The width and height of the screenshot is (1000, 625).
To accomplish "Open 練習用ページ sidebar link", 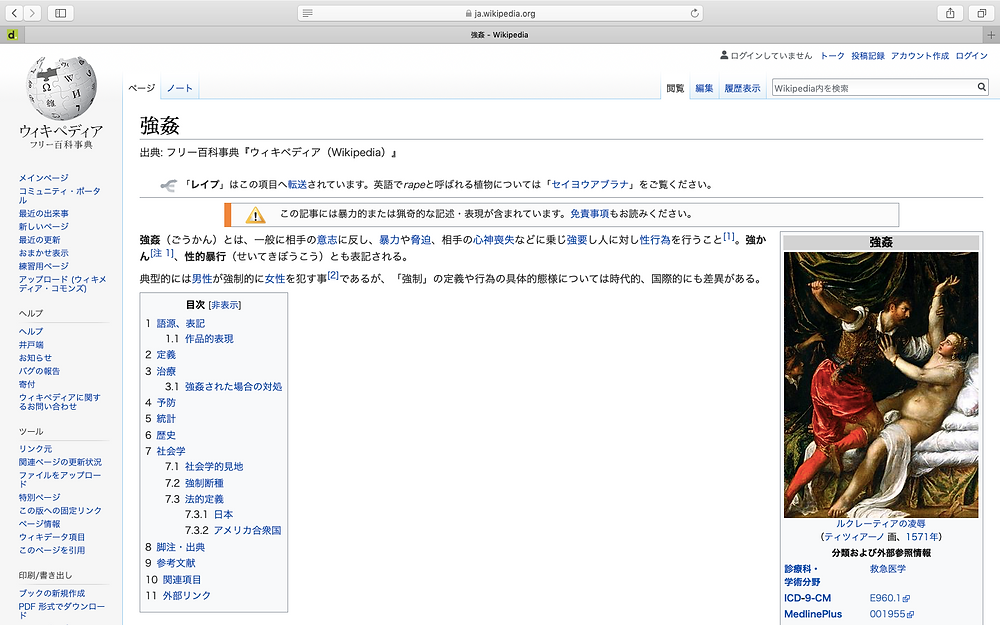I will point(43,266).
